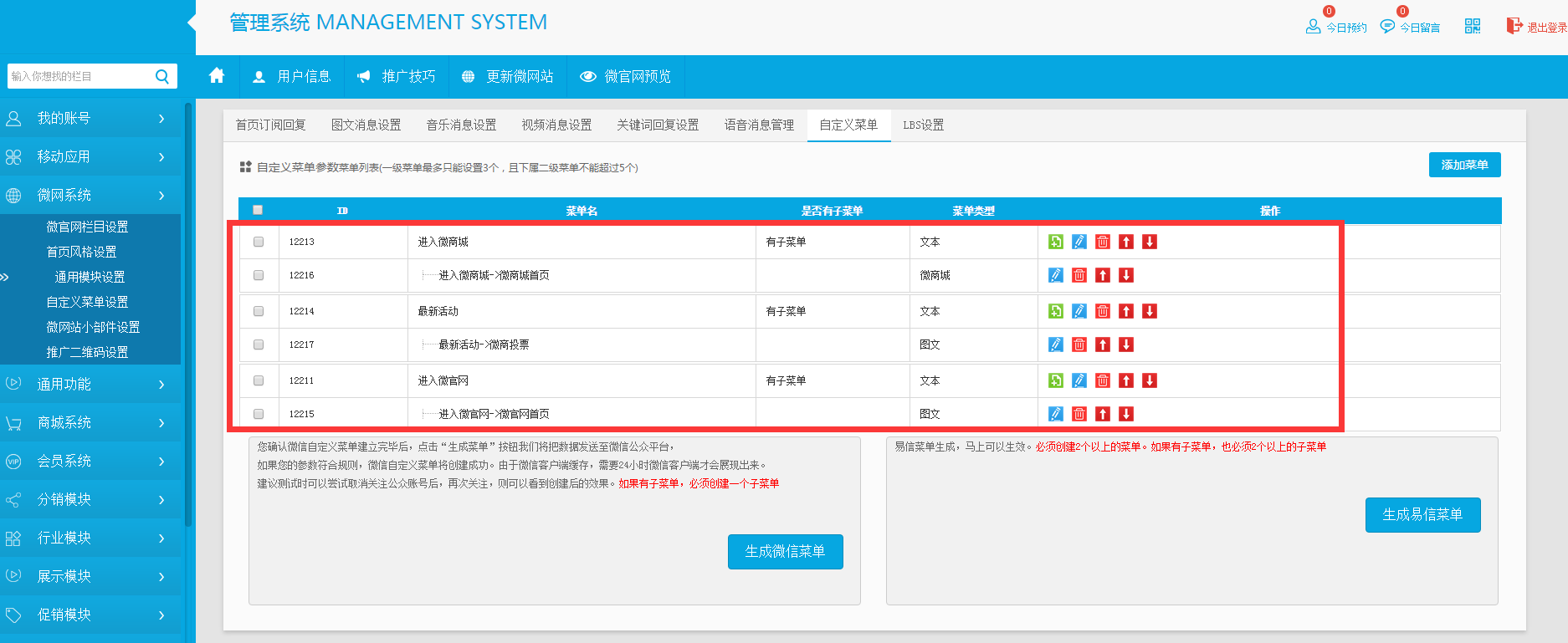This screenshot has height=643, width=1568.
Task: Collapse 微网系统 sidebar section
Action: [x=90, y=196]
